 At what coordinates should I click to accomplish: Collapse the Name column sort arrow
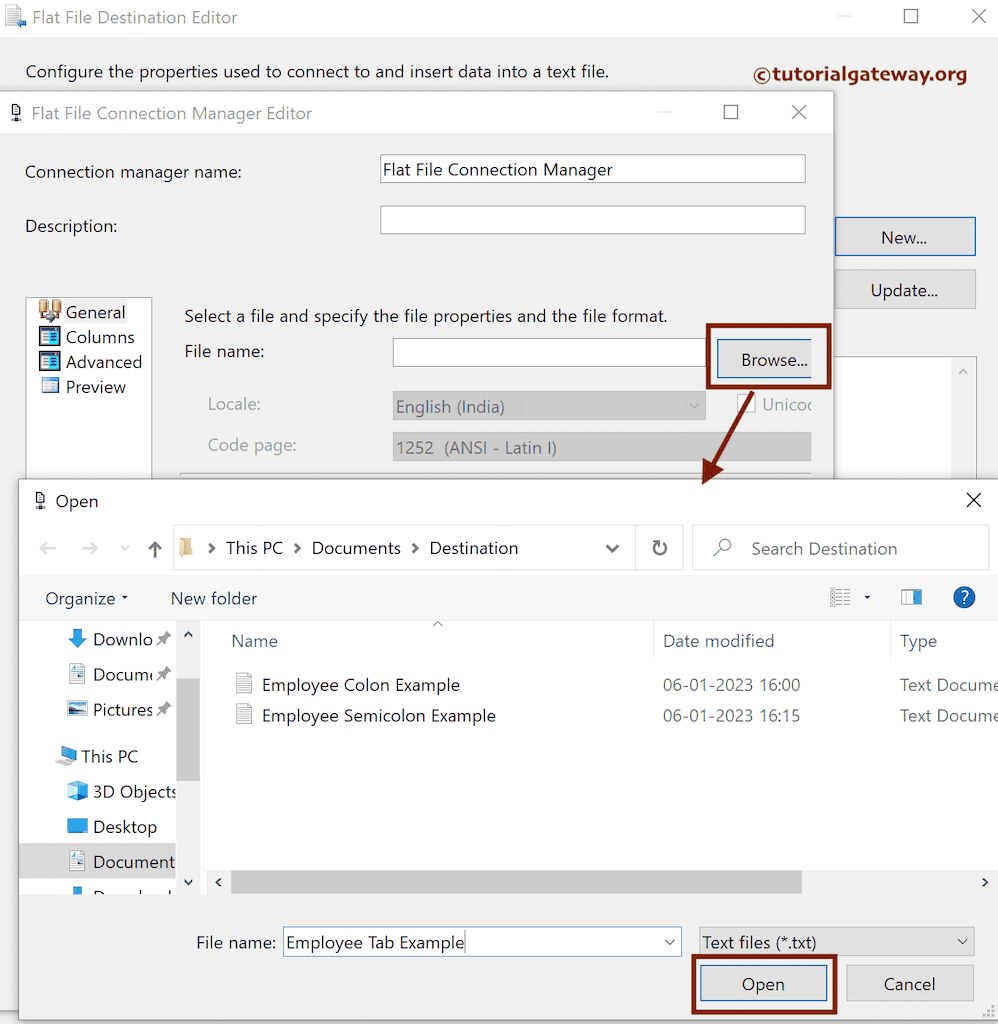(437, 623)
